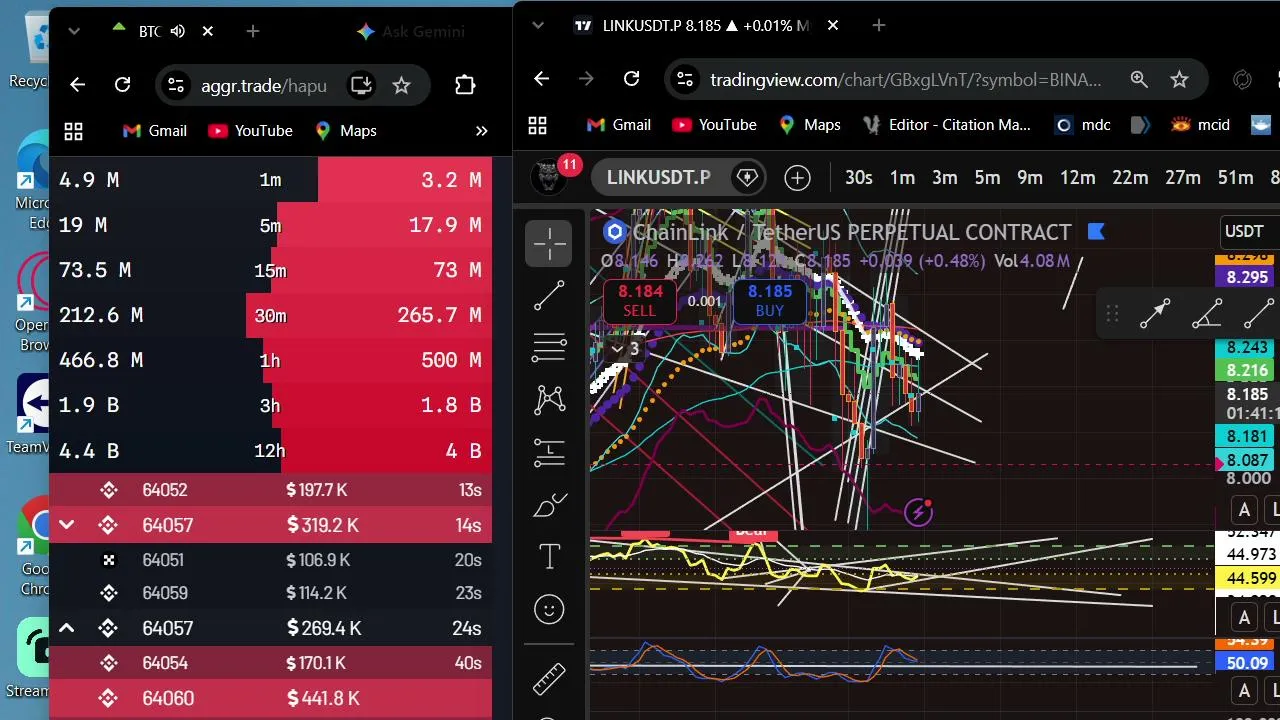The width and height of the screenshot is (1280, 720).
Task: Collapse the 64057 trade row with up chevron
Action: [66, 628]
